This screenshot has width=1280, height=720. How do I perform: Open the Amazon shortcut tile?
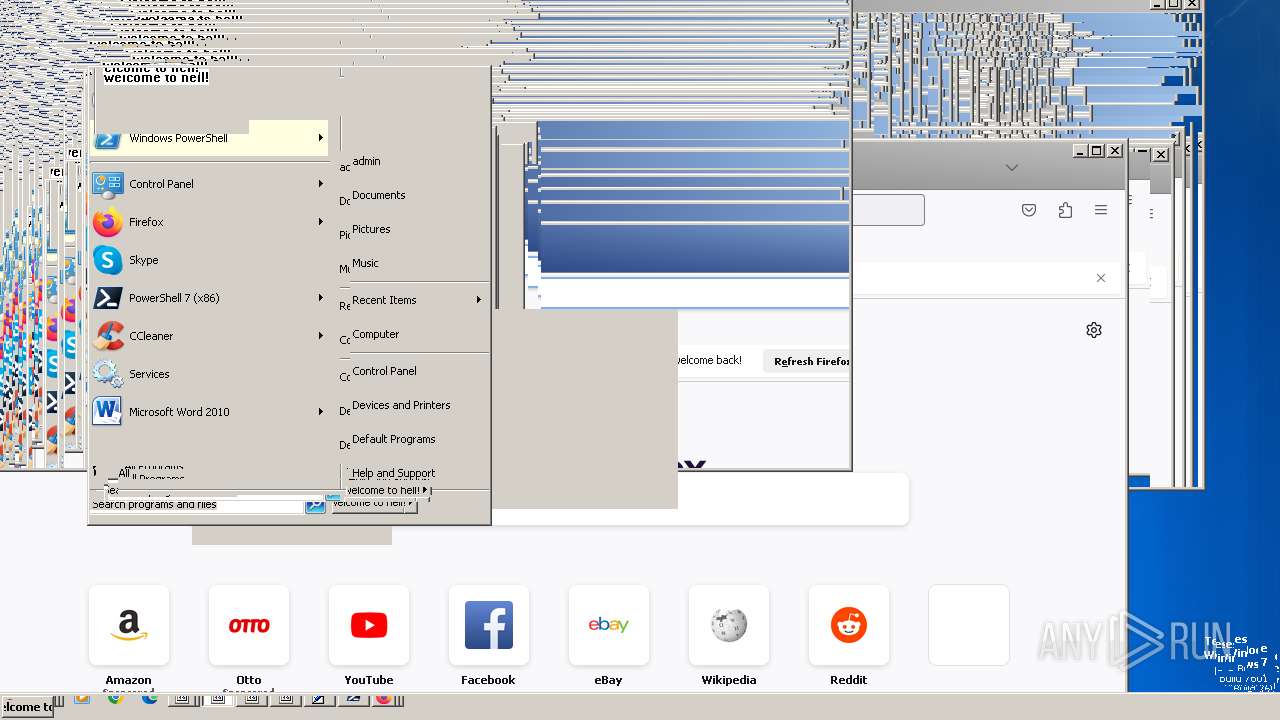tap(129, 625)
